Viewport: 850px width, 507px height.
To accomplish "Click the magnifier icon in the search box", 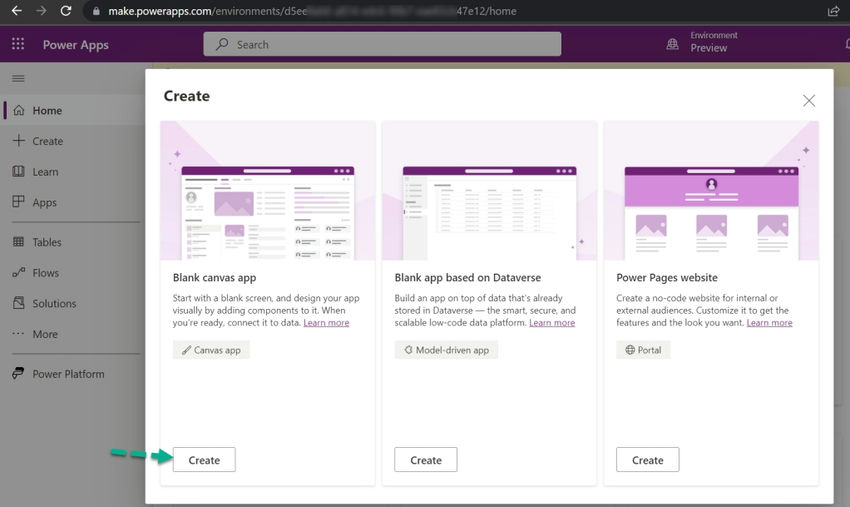I will (222, 44).
